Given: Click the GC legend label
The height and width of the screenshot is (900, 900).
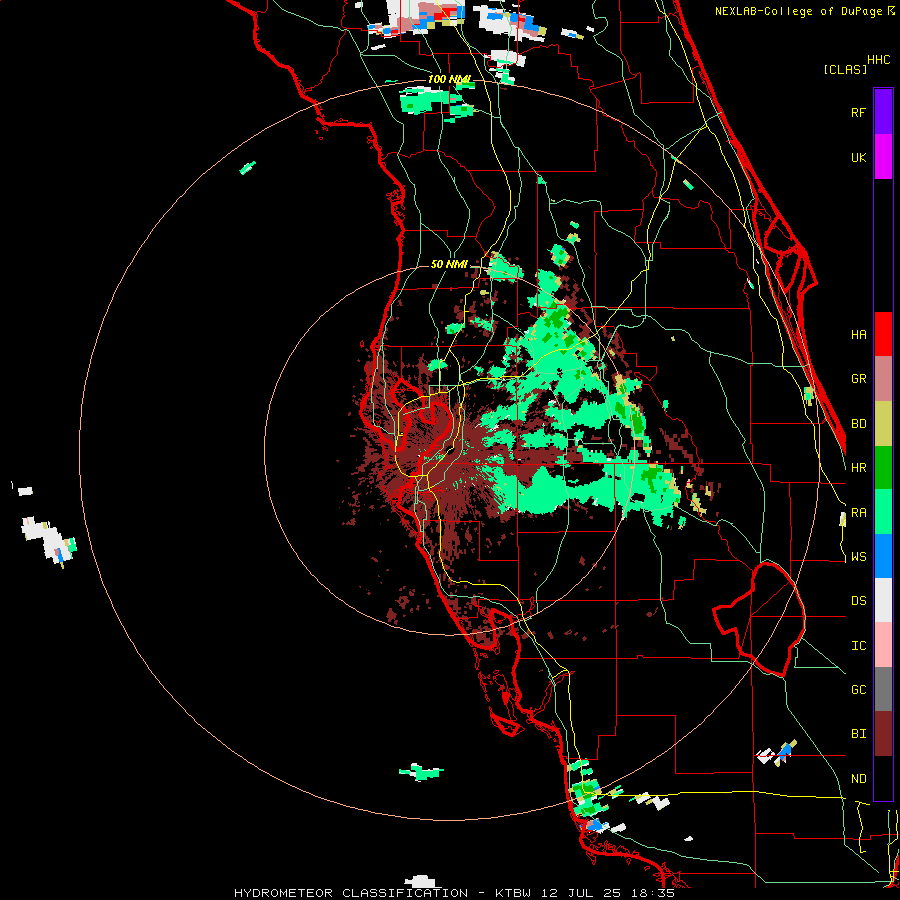Looking at the screenshot, I should click(x=858, y=689).
